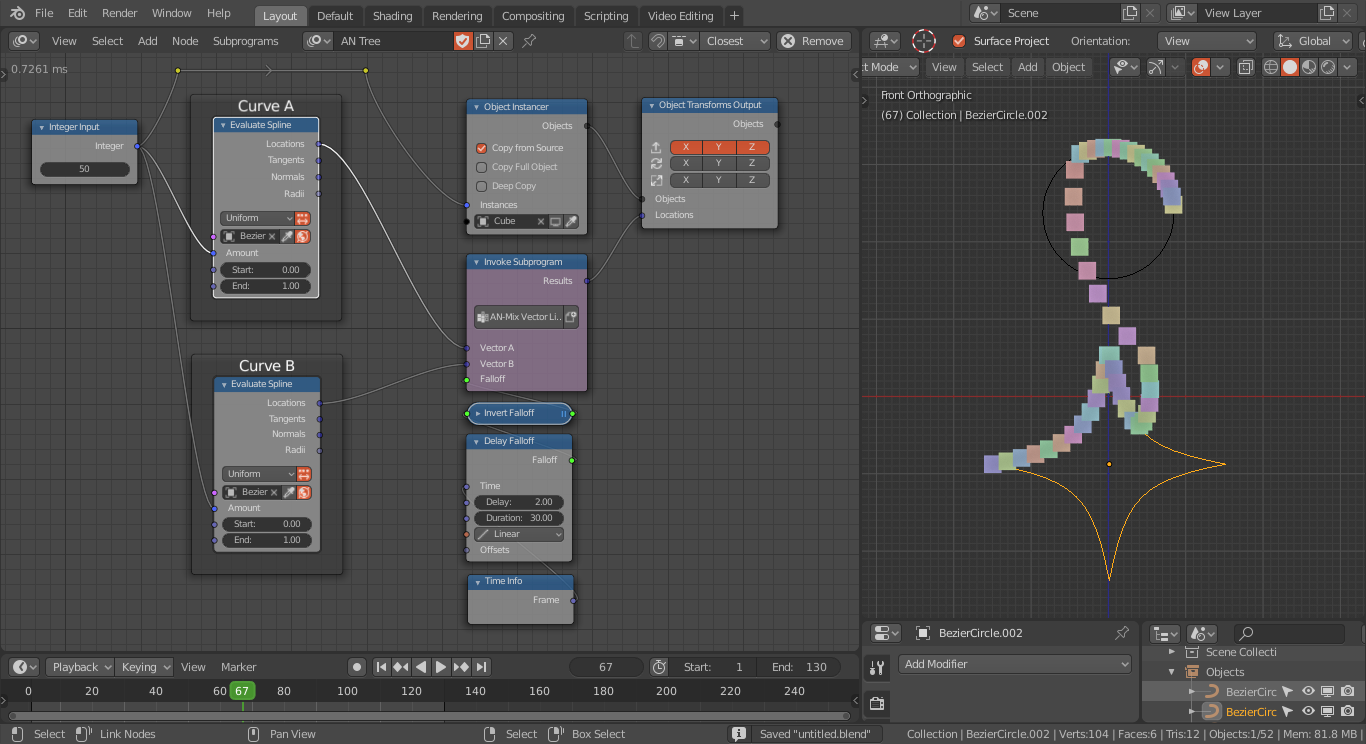Open the Closest snapping dropdown
1366x744 pixels.
click(735, 41)
